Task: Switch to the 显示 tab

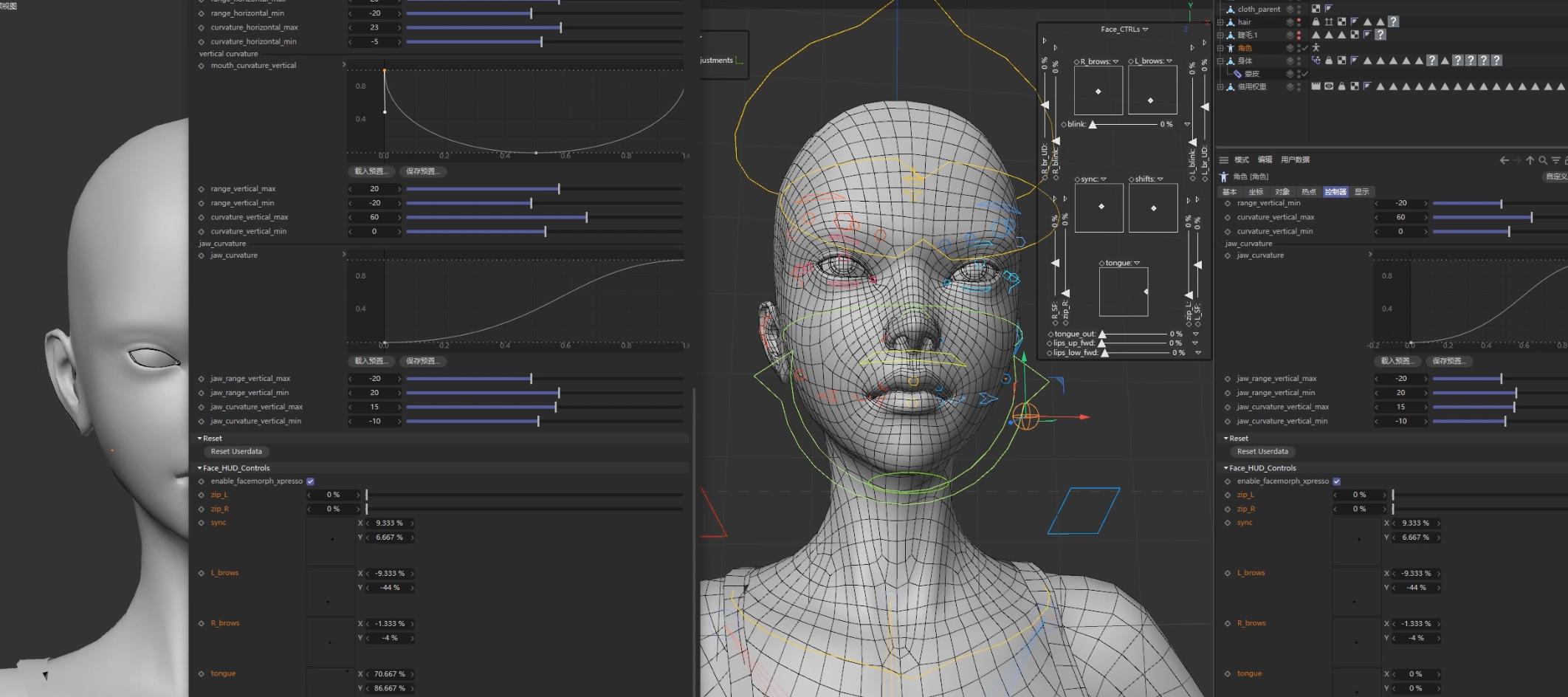Action: (1362, 192)
